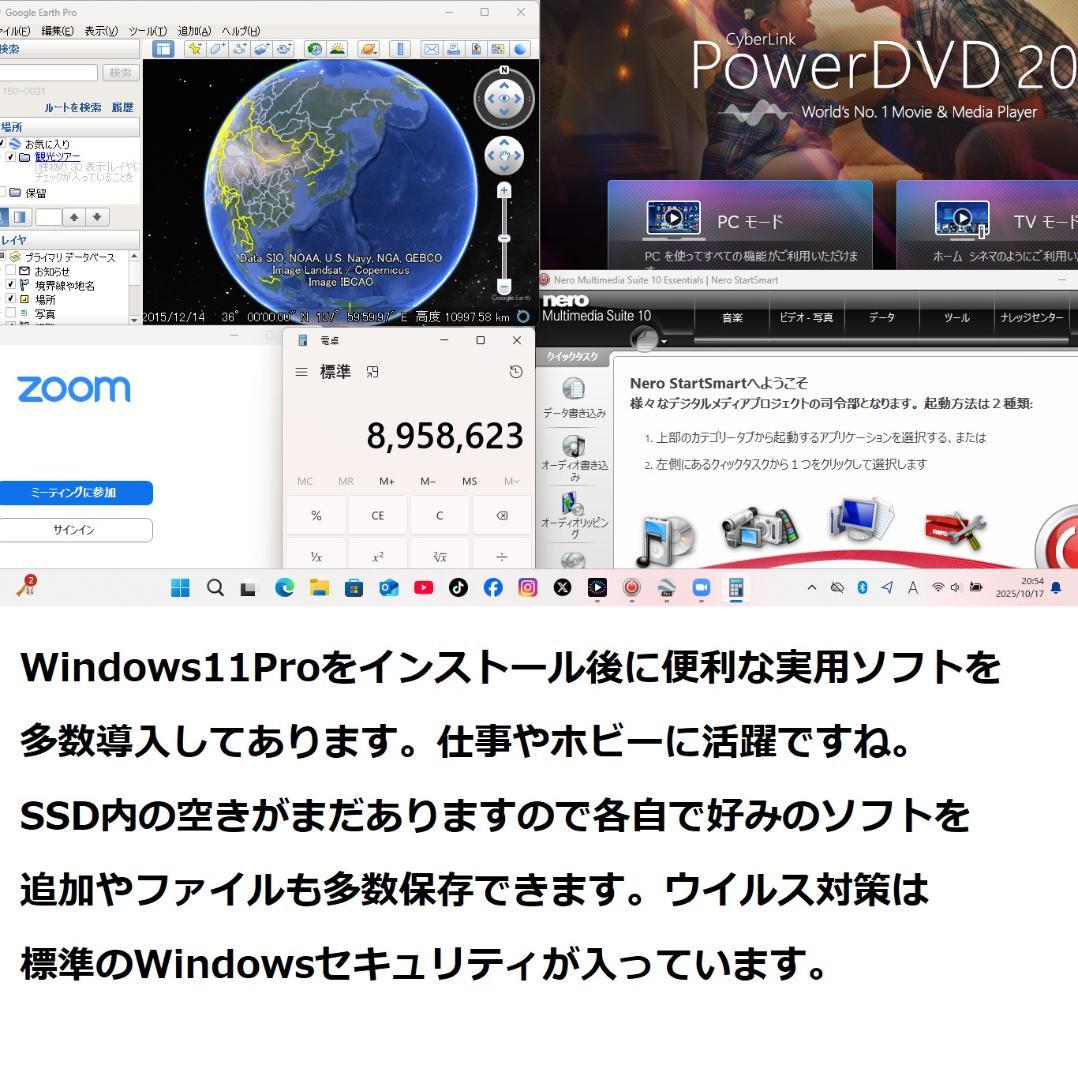Click View in Google Maps toolbar icon

click(497, 49)
